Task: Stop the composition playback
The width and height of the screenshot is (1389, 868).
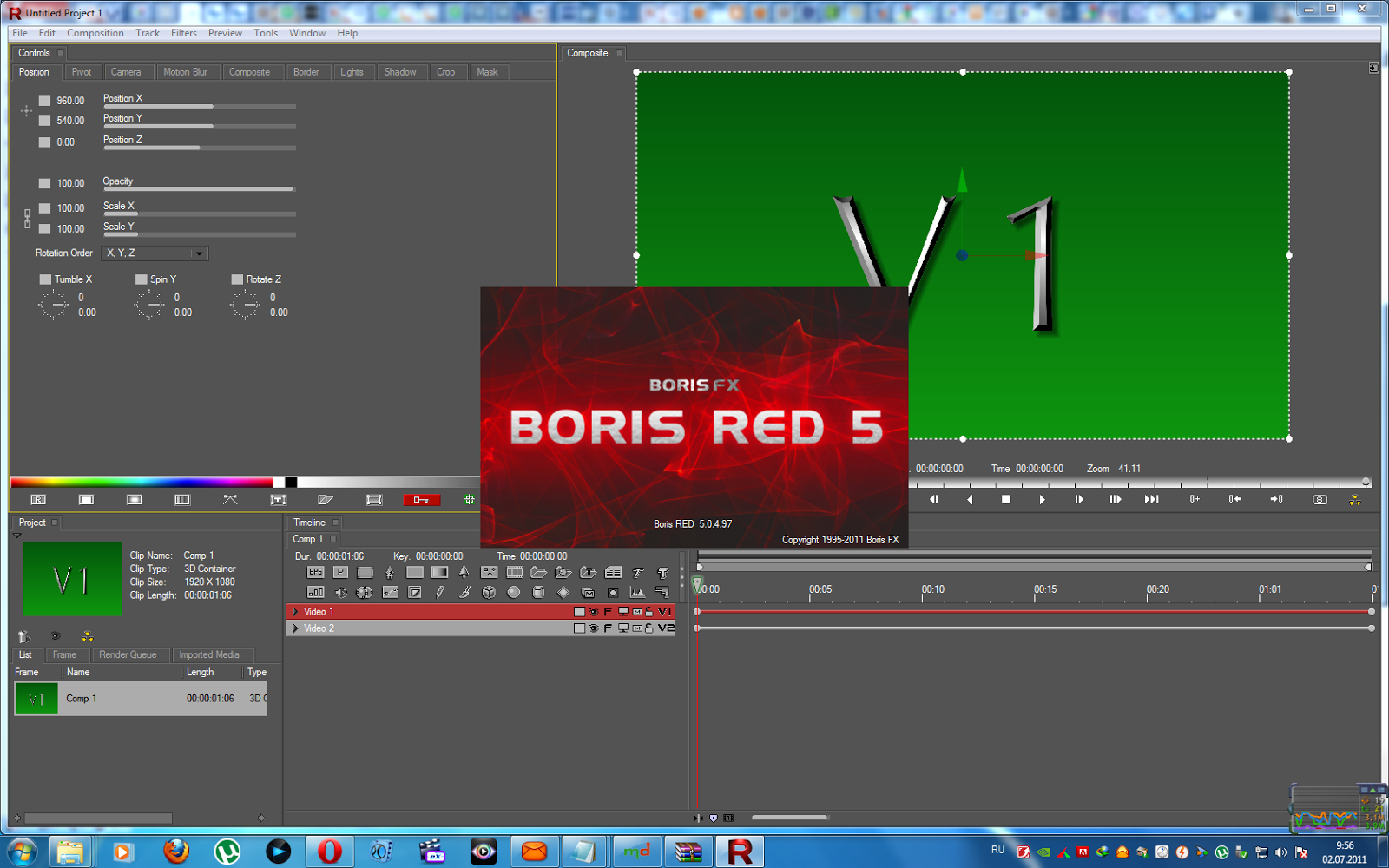Action: click(x=1006, y=500)
